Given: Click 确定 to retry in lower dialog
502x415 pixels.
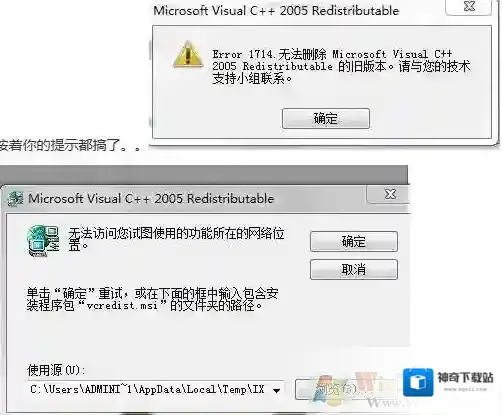Looking at the screenshot, I should click(354, 241).
